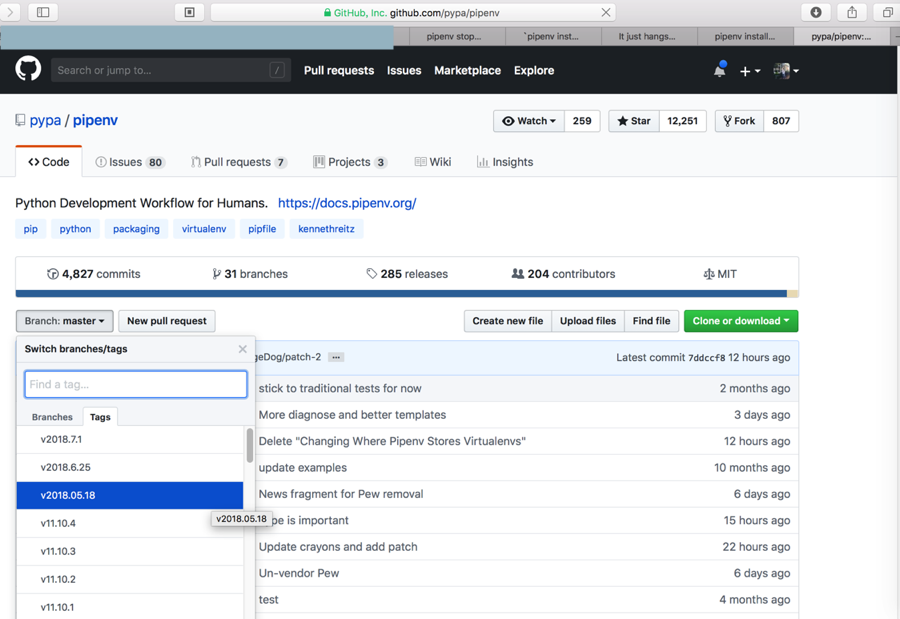This screenshot has width=900, height=619.
Task: Click the slash shortcut icon in search
Action: coord(277,70)
